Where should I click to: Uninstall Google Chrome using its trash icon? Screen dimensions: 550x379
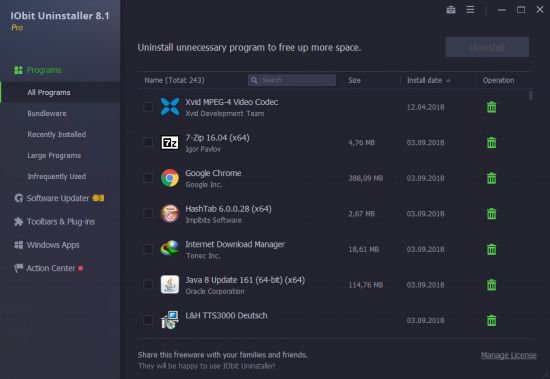491,178
